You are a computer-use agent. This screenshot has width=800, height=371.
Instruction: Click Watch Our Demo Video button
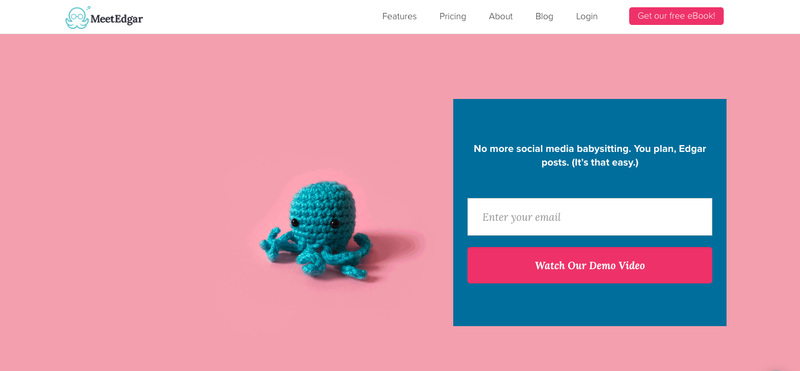[x=590, y=265]
